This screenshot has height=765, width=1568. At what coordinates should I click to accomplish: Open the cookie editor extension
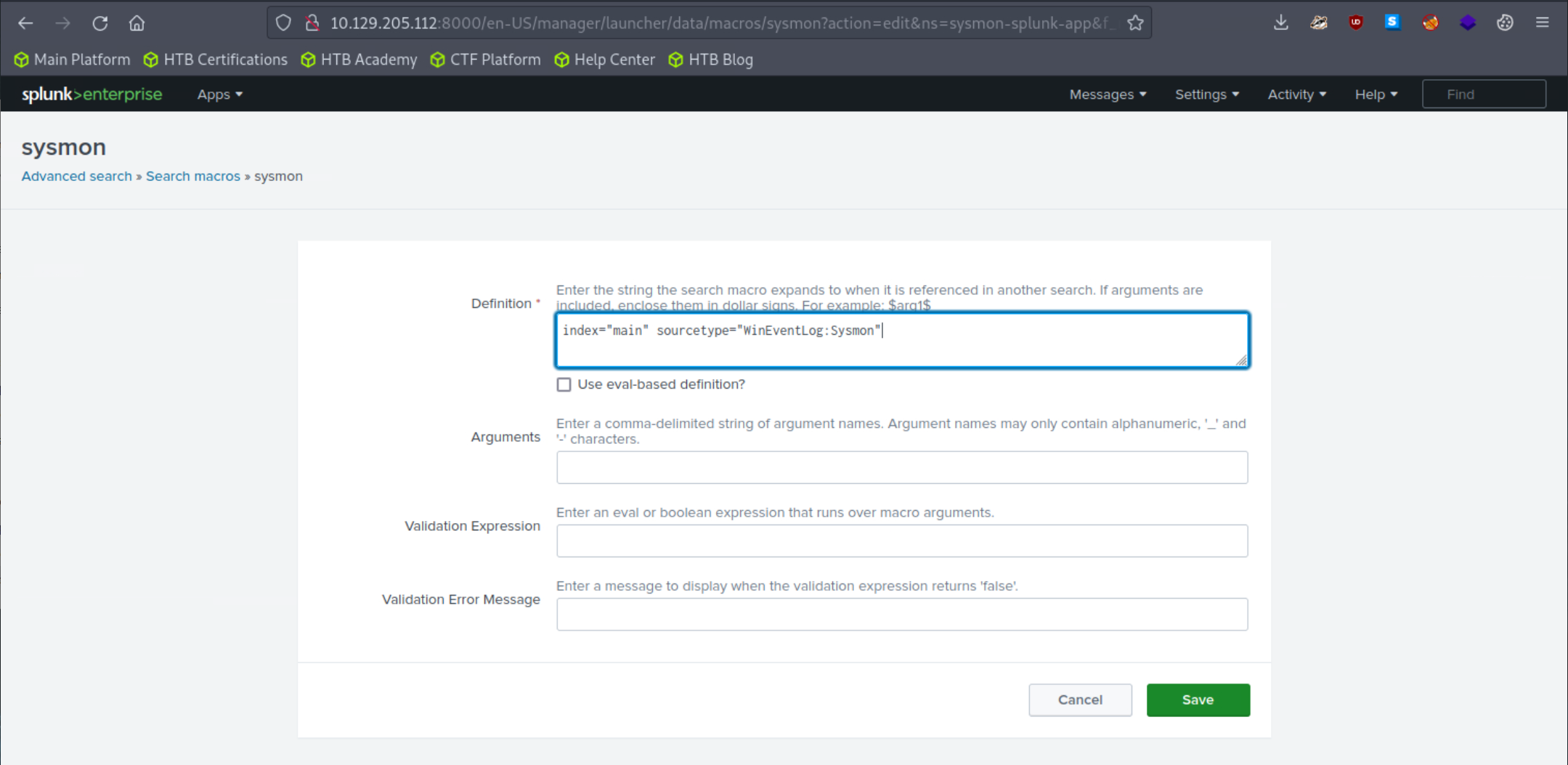click(x=1505, y=23)
